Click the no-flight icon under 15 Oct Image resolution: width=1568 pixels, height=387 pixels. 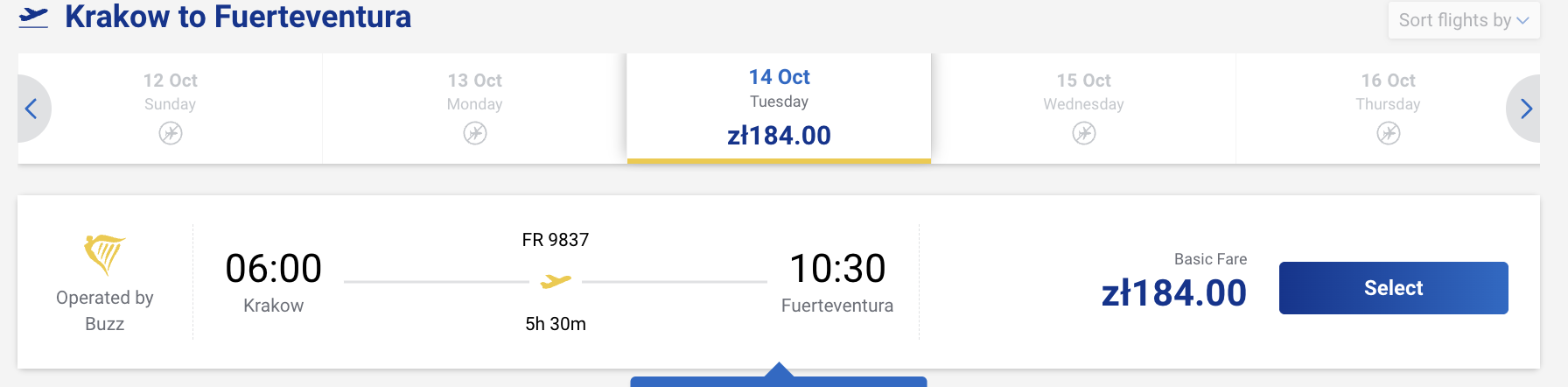pyautogui.click(x=1084, y=133)
